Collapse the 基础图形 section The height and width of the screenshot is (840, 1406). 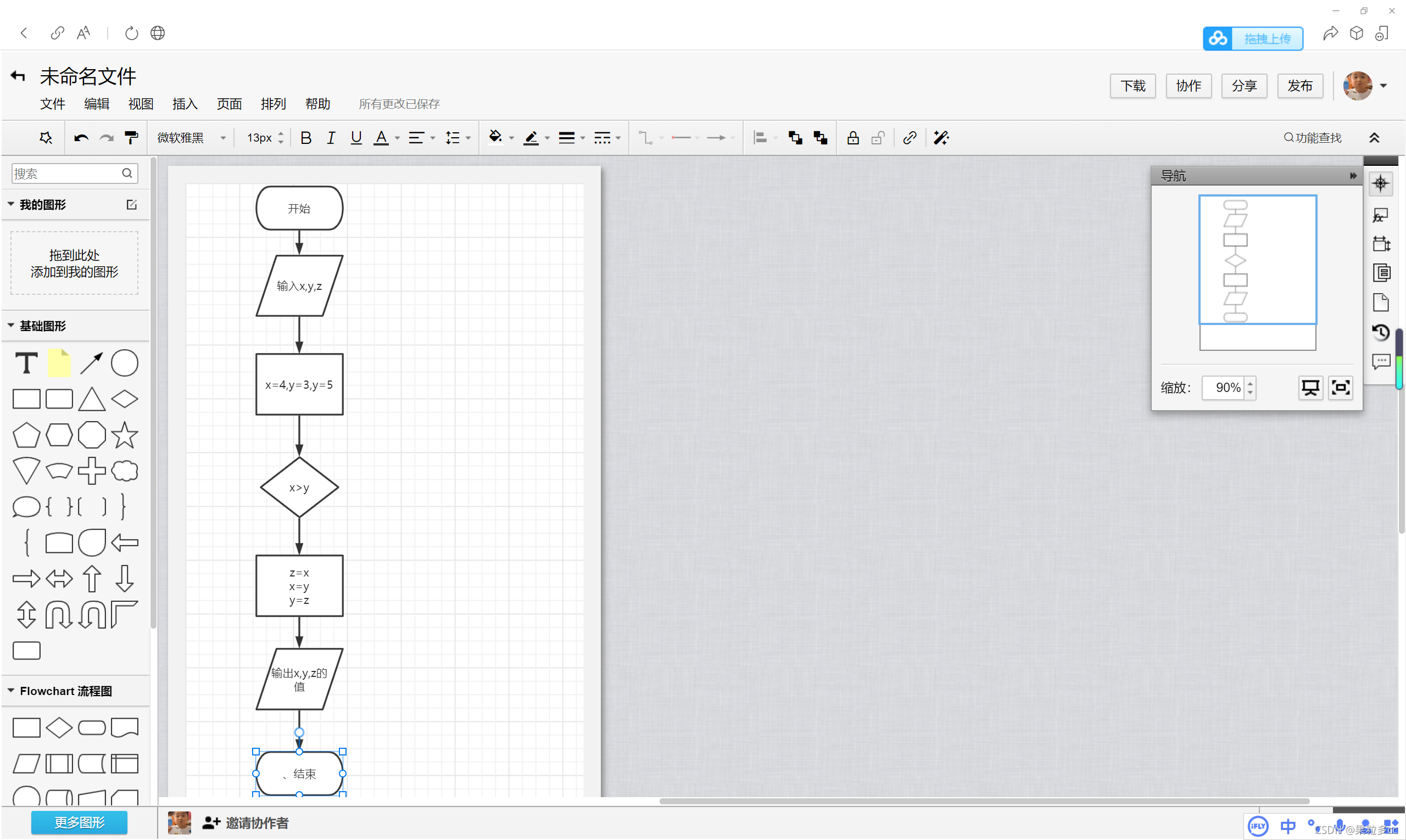tap(11, 326)
